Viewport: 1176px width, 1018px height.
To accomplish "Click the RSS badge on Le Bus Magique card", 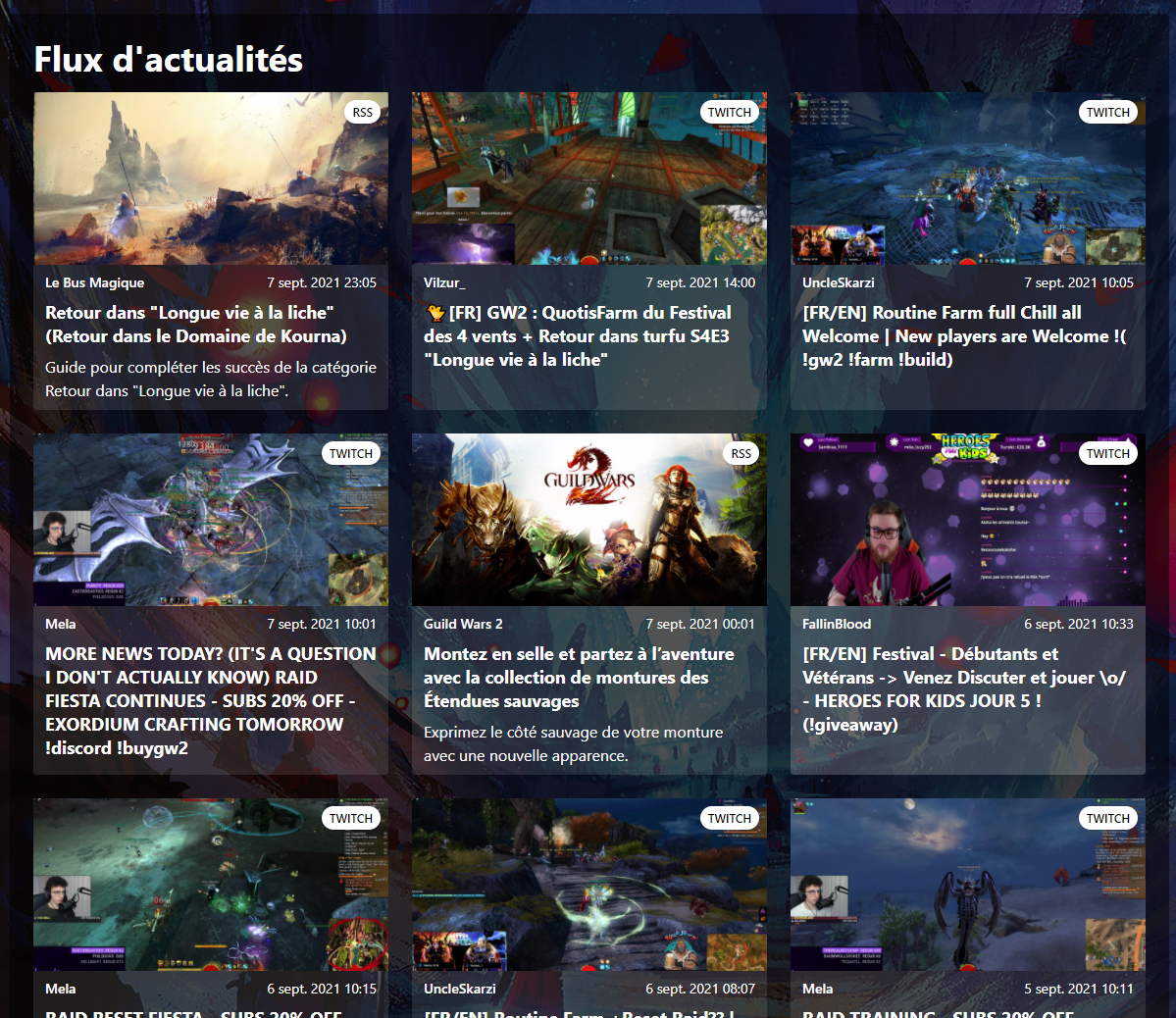I will click(x=363, y=113).
